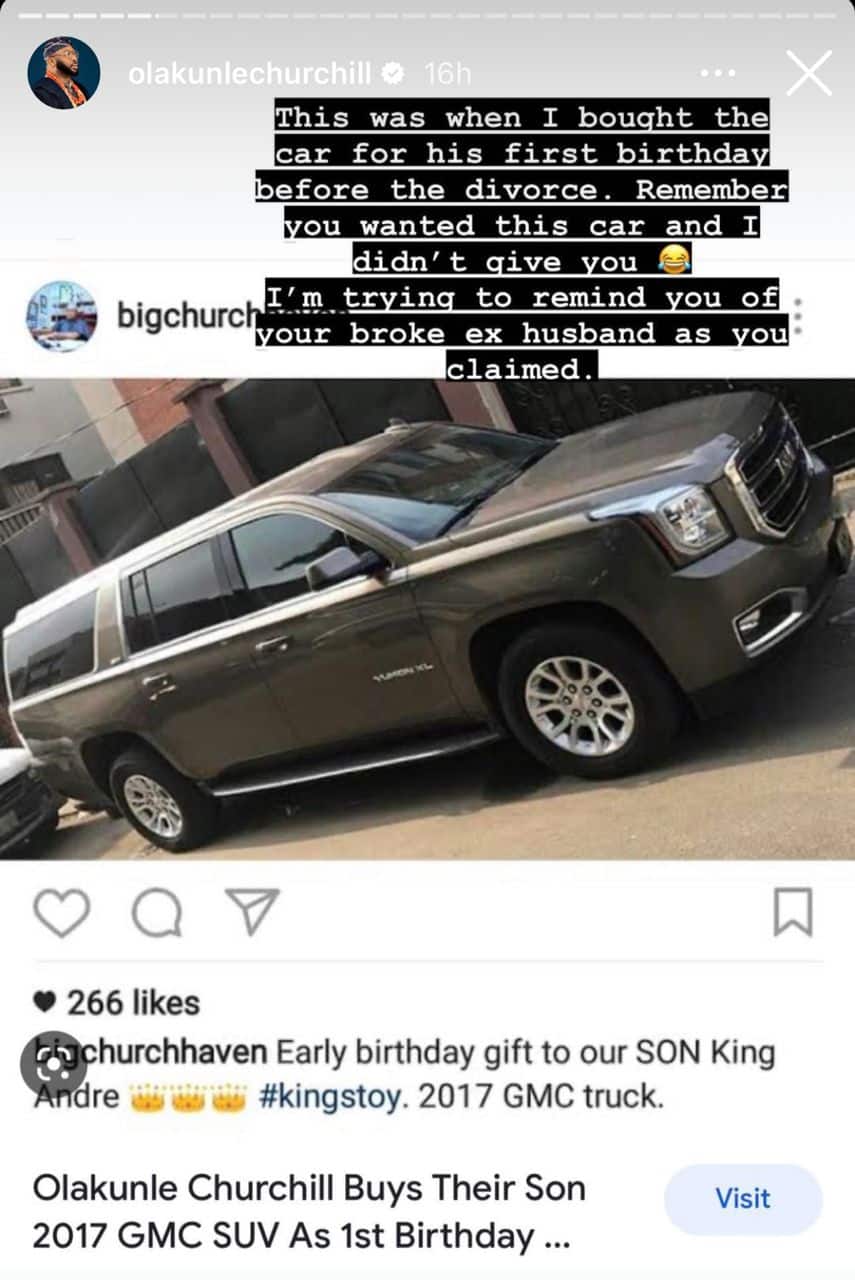Tap the paper plane share icon

[252, 911]
